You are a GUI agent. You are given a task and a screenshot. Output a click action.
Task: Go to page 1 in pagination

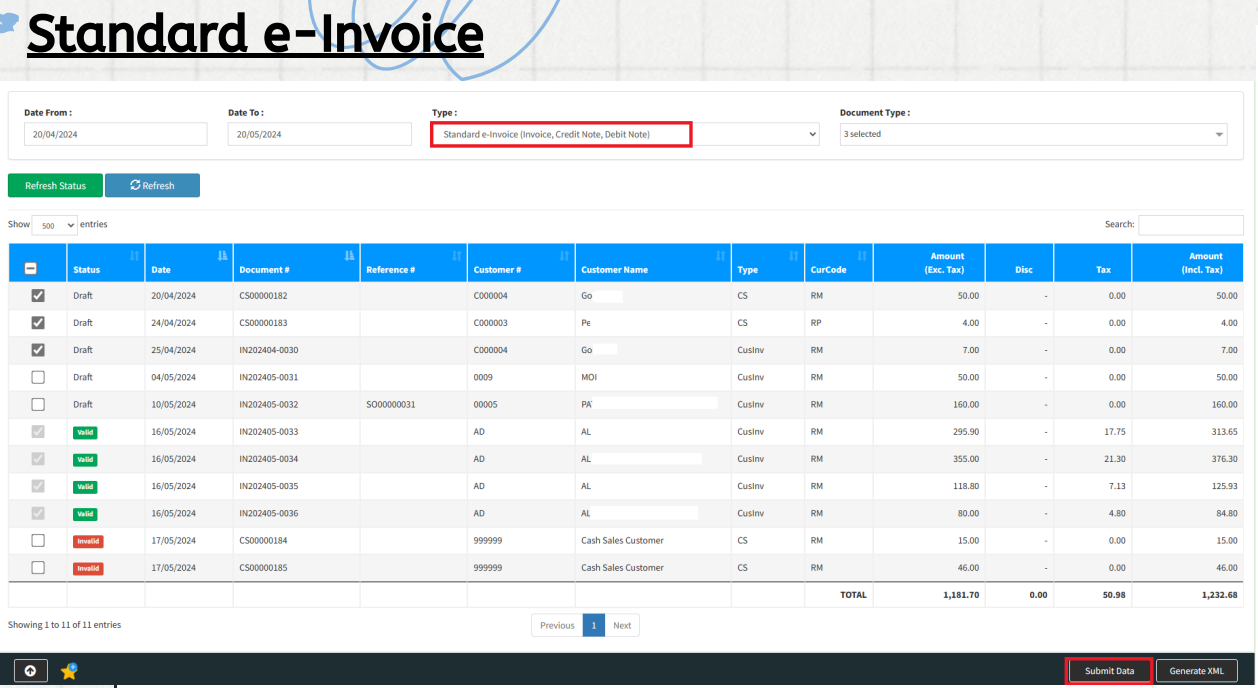click(593, 625)
